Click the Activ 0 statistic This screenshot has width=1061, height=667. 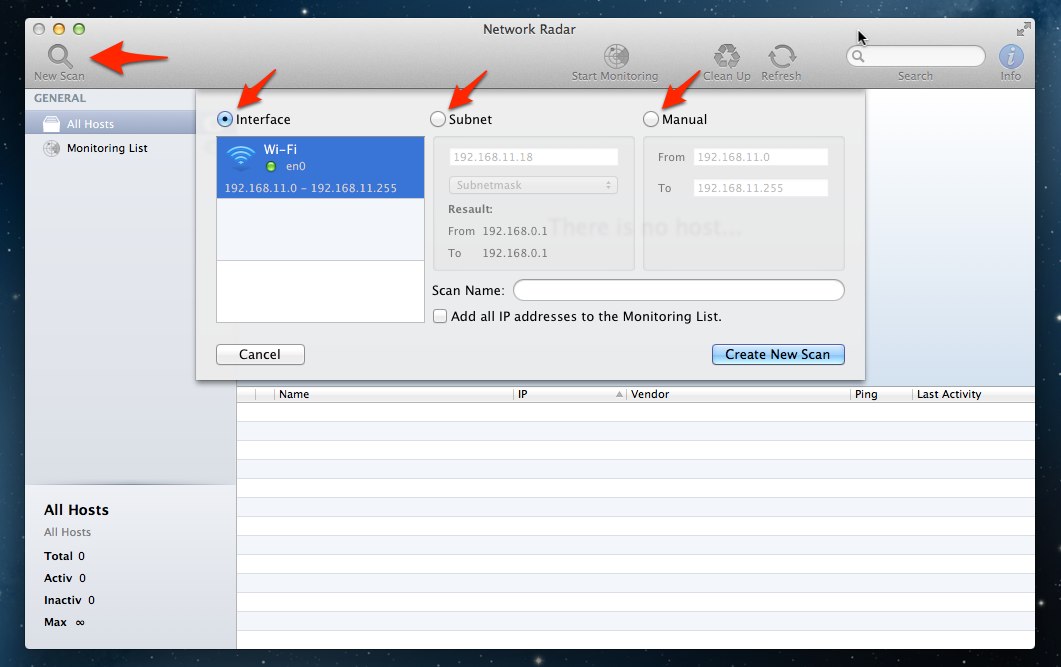point(65,578)
